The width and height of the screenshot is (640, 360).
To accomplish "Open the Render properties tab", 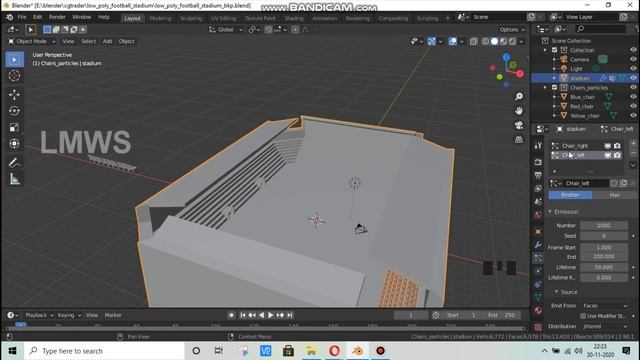I will [x=538, y=162].
